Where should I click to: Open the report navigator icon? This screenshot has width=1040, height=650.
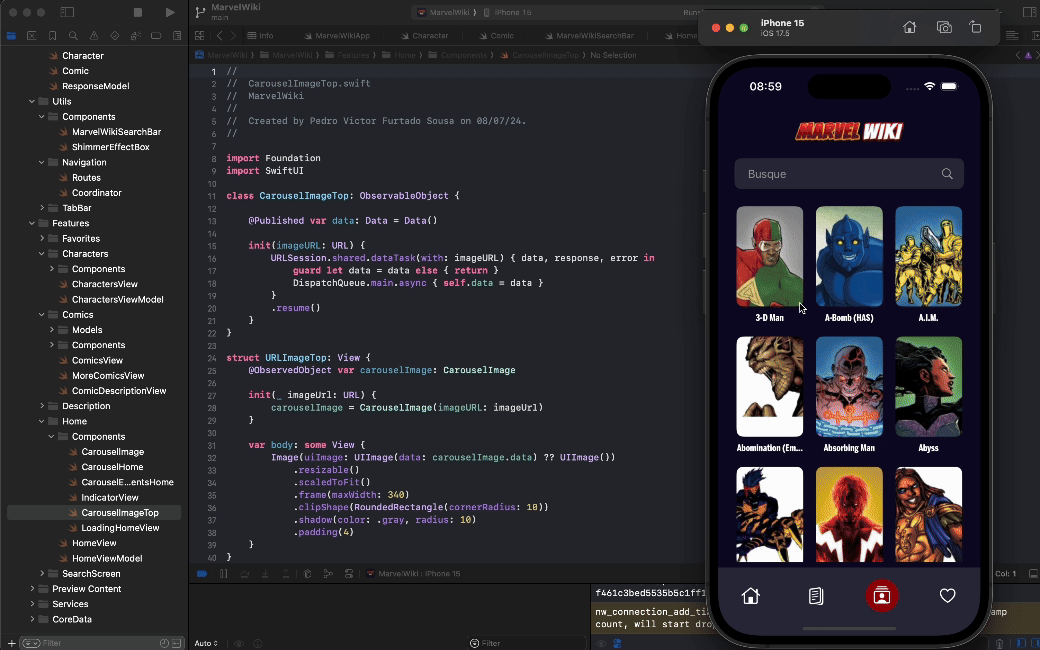click(177, 36)
